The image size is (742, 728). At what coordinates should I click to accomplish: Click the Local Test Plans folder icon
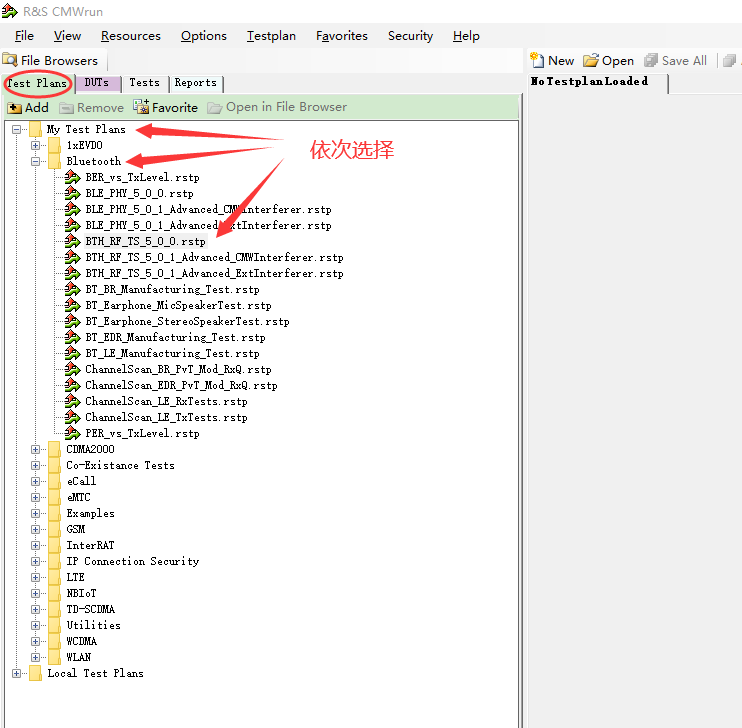(35, 673)
